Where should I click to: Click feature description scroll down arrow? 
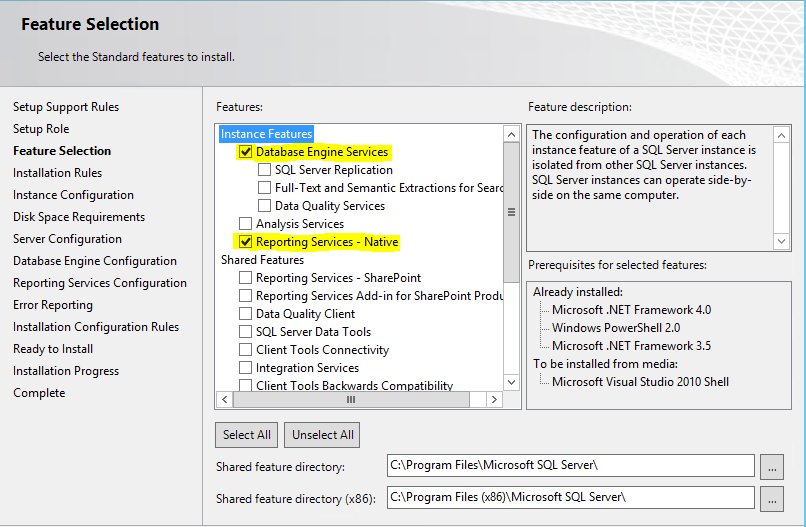tap(781, 241)
